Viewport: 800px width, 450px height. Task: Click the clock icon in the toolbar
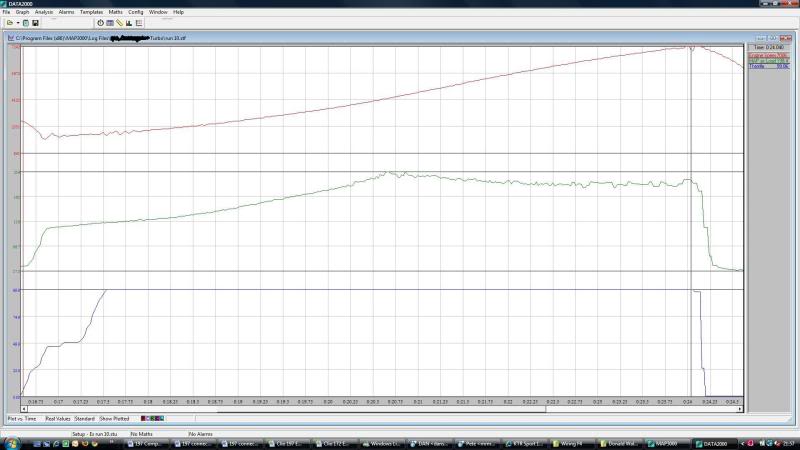[x=100, y=22]
